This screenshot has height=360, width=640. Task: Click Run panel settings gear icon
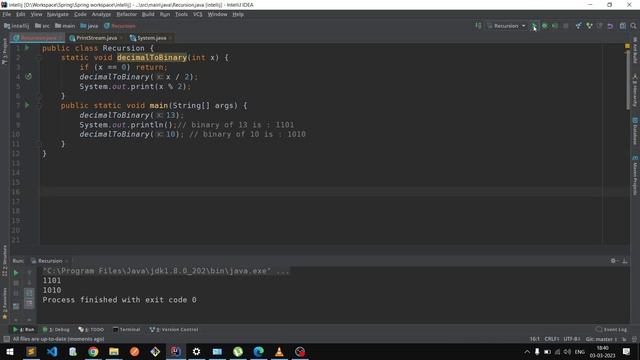613,261
